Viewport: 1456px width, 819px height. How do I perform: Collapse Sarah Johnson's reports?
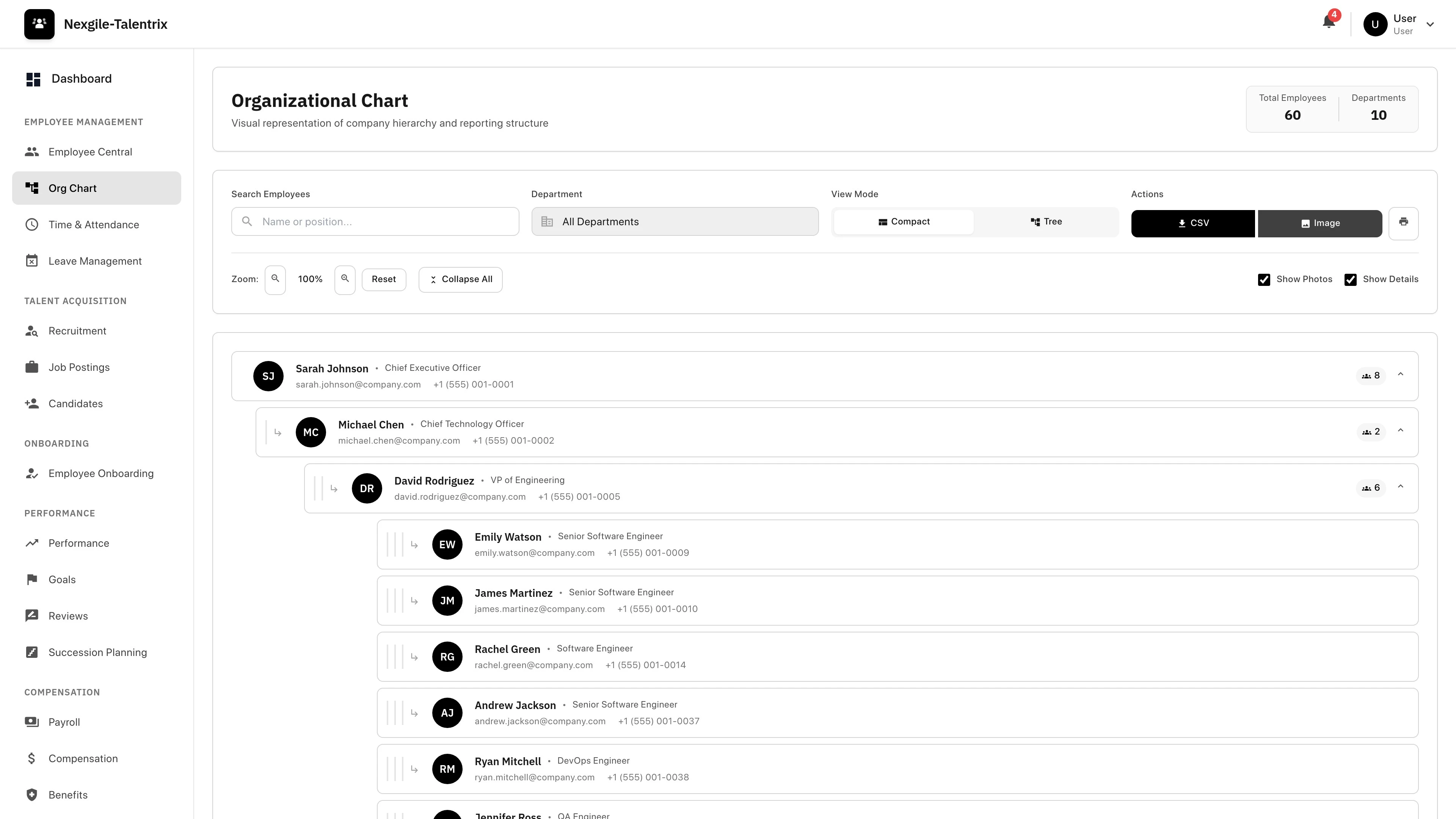pos(1401,375)
